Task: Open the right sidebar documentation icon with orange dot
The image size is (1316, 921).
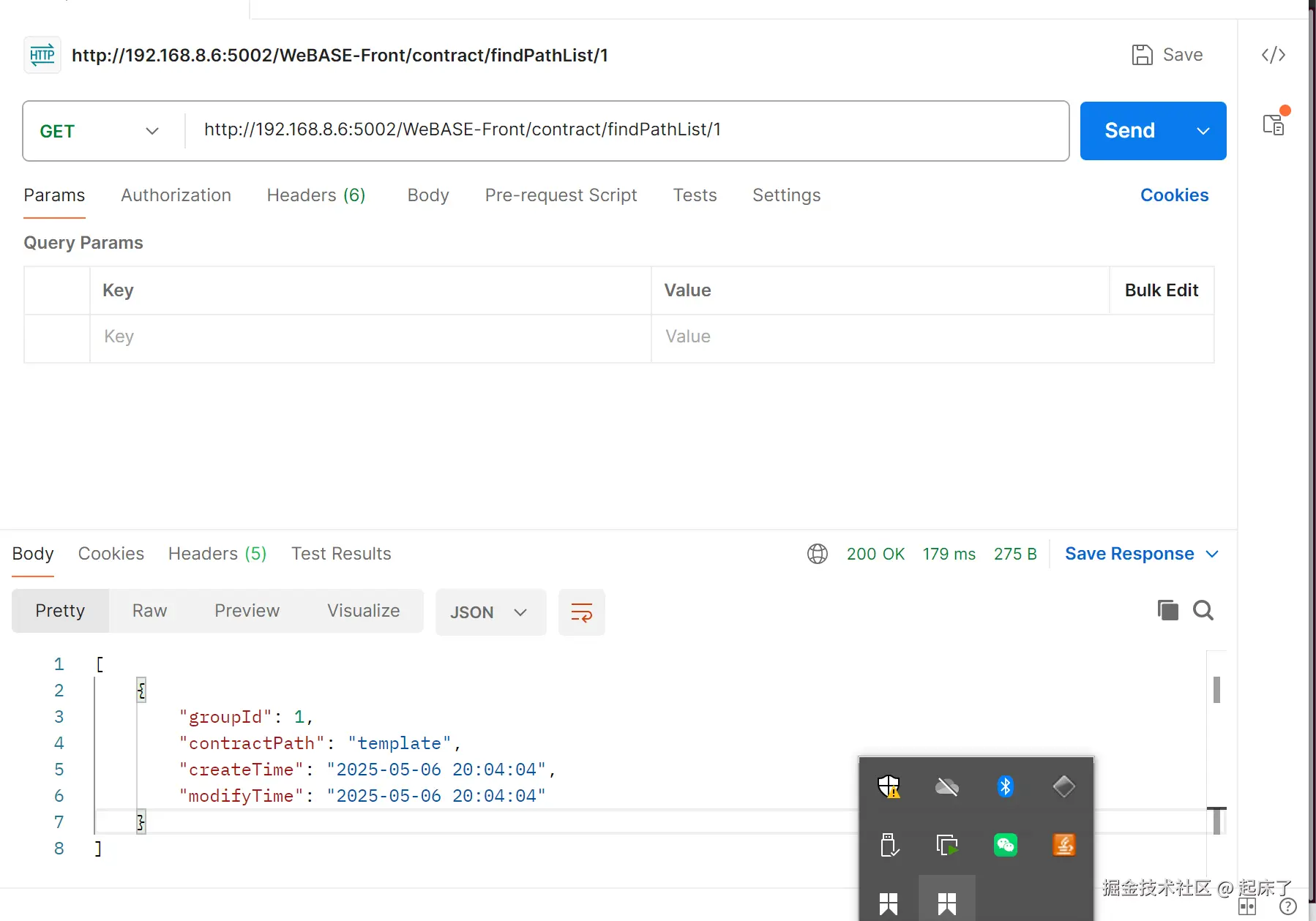Action: click(1274, 124)
